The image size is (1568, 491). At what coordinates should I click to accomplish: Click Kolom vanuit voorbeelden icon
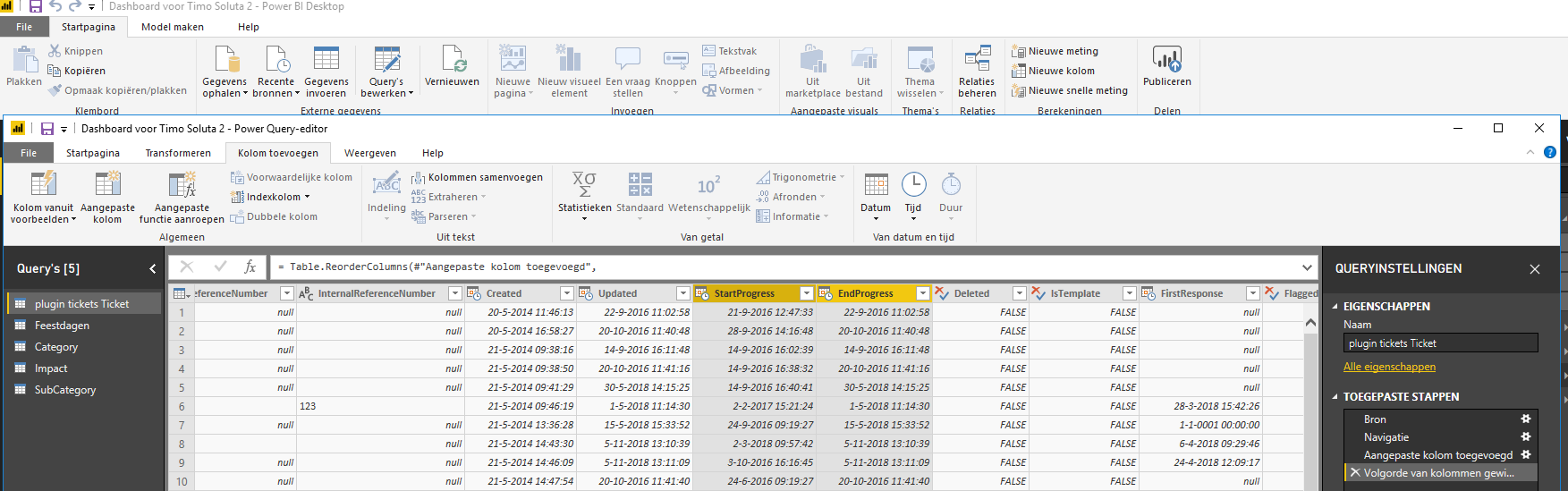(43, 183)
